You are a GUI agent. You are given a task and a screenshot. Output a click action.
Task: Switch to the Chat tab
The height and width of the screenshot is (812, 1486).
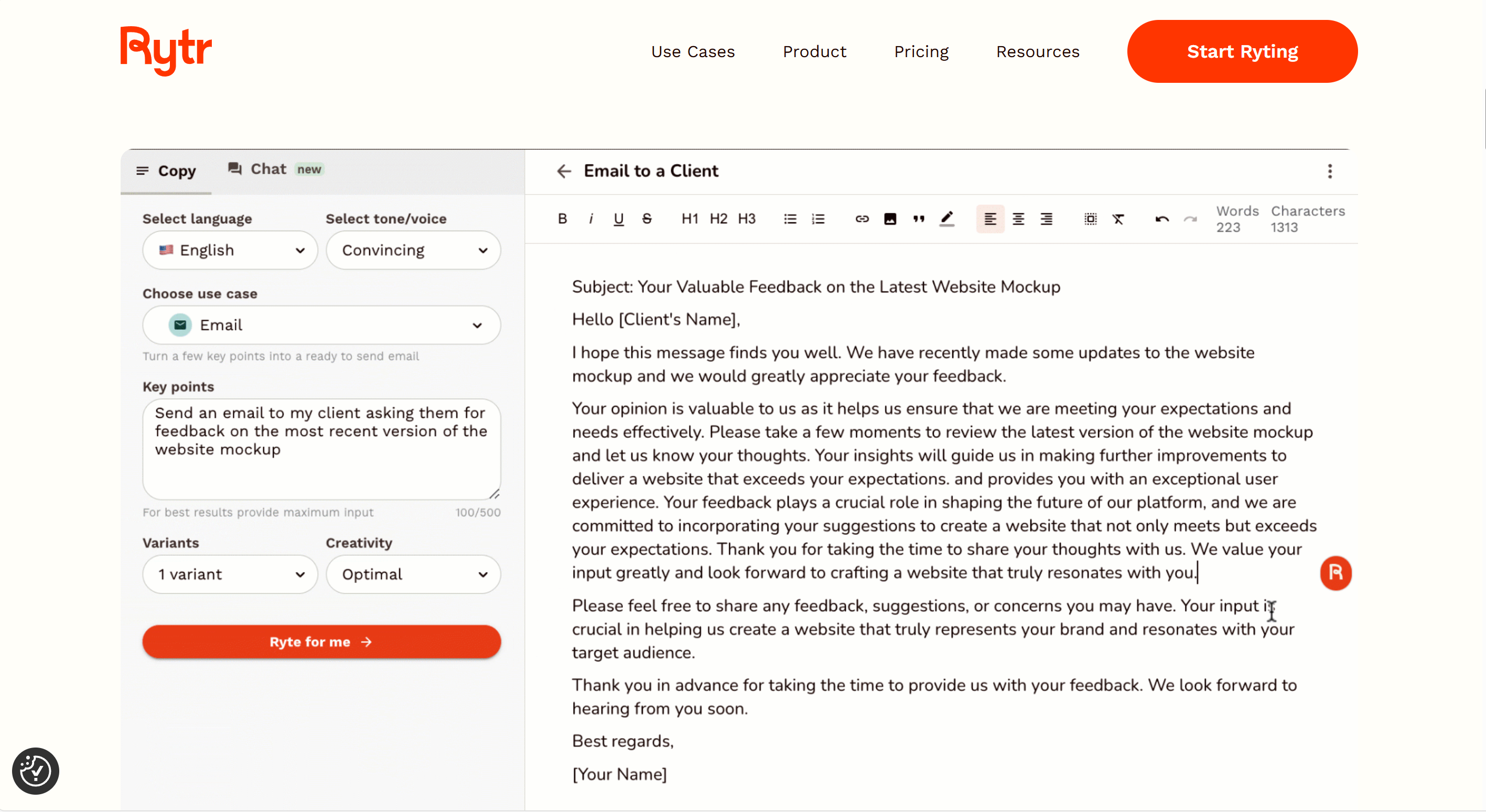coord(268,169)
